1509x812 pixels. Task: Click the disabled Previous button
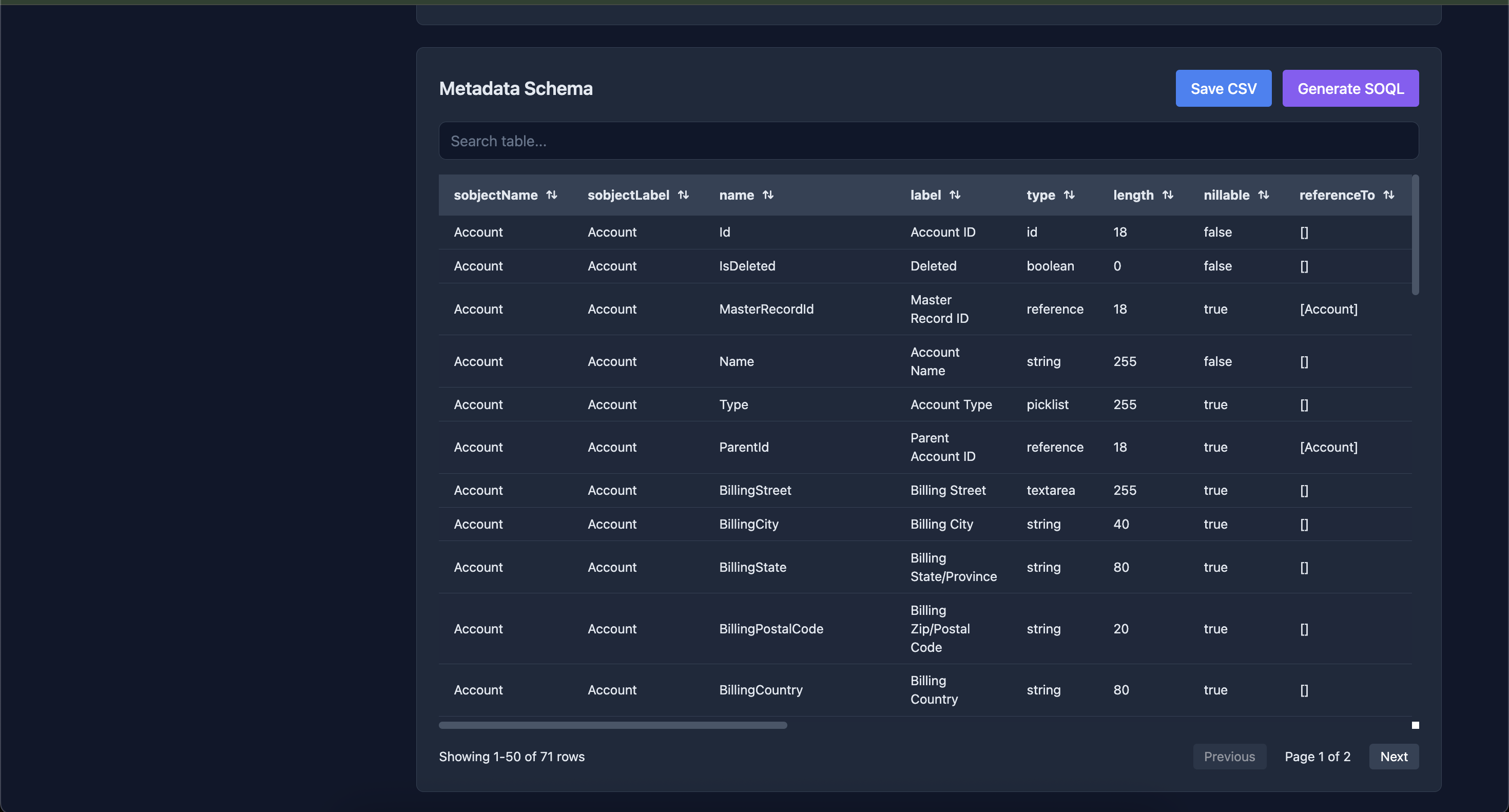coord(1229,757)
